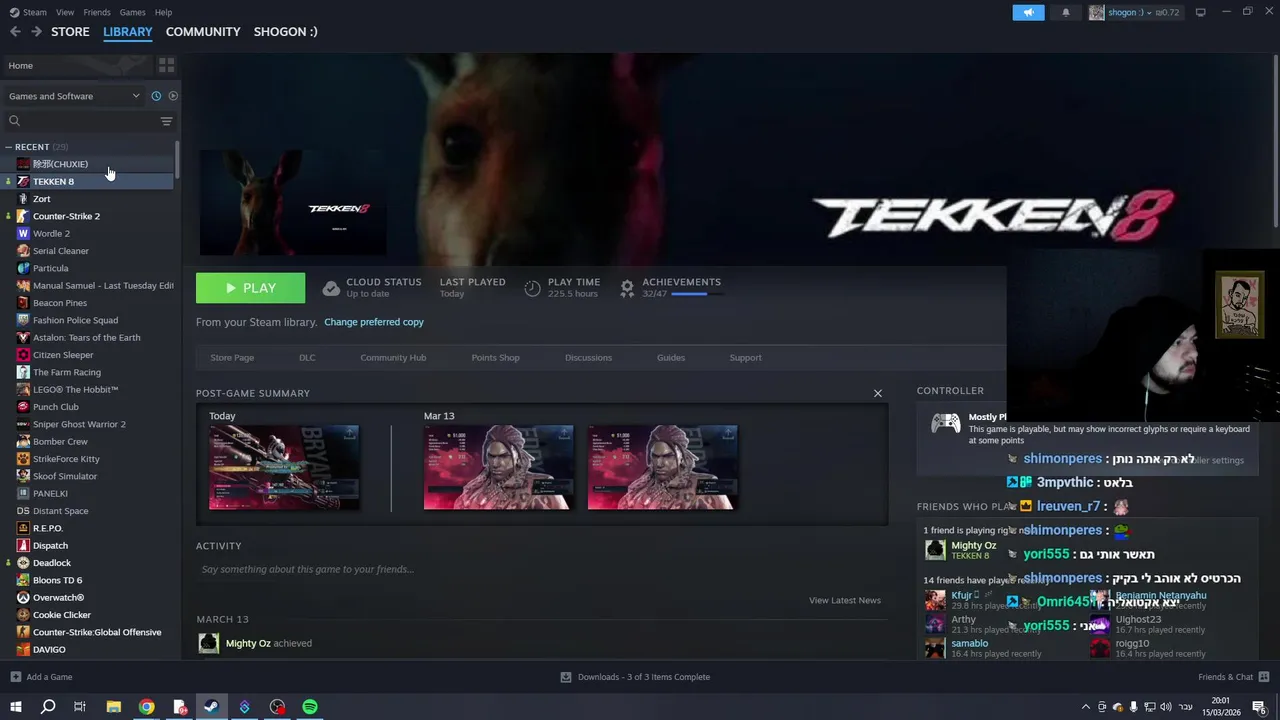Go to the COMMUNITY section

pyautogui.click(x=203, y=32)
